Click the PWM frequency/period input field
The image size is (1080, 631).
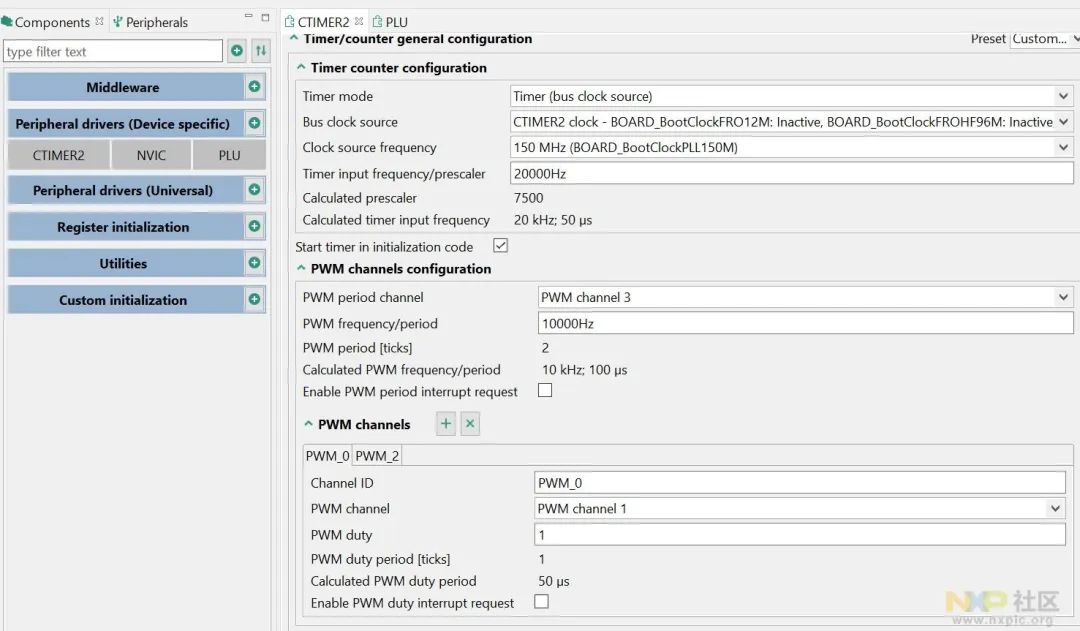805,323
